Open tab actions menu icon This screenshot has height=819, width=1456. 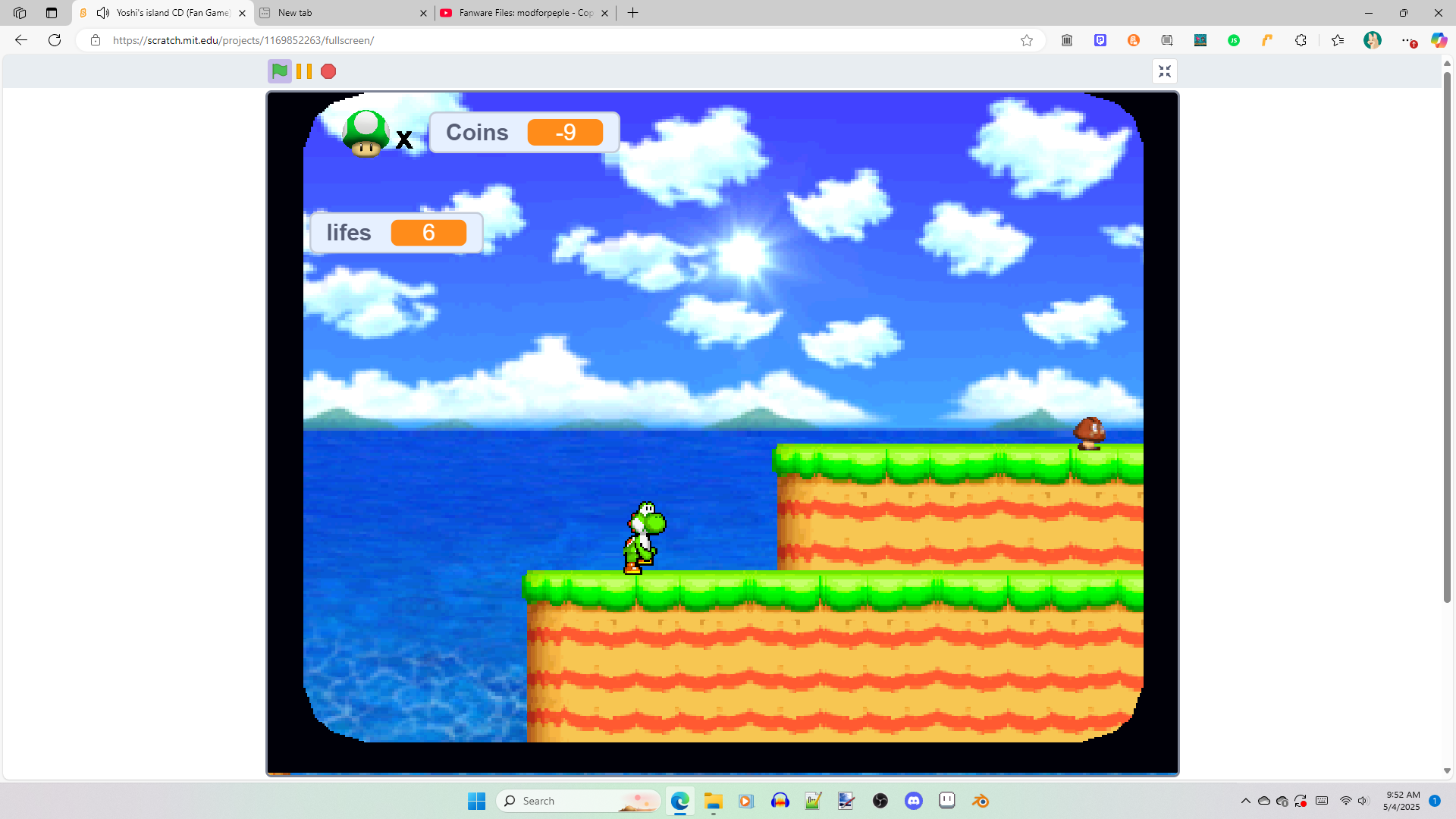coord(51,13)
